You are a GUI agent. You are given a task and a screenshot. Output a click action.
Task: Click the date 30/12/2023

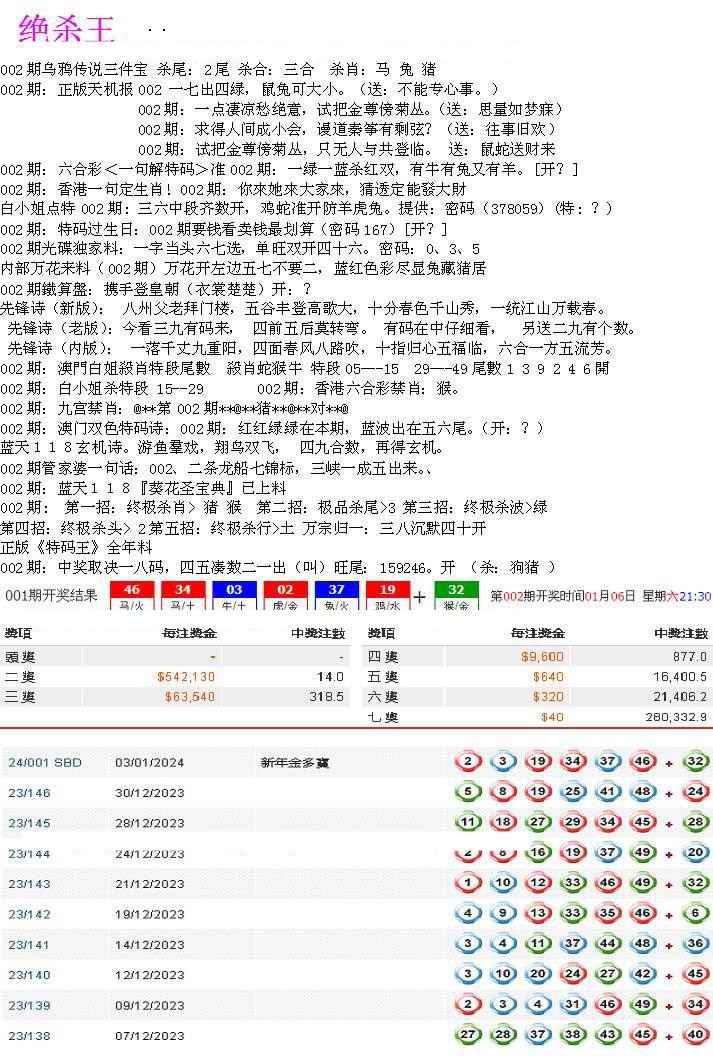coord(149,792)
